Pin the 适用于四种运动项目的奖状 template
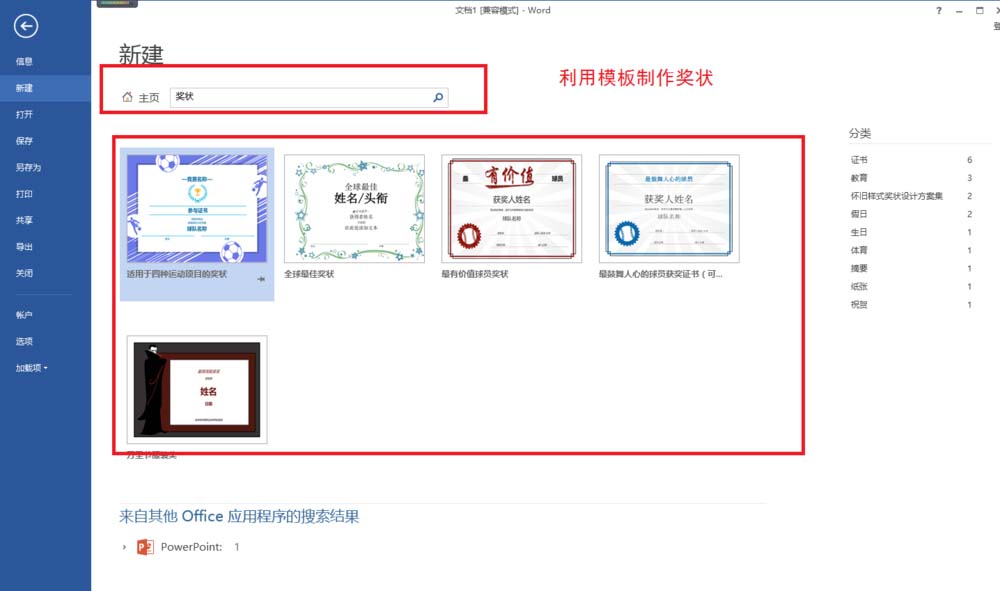Image resolution: width=1000 pixels, height=591 pixels. click(261, 279)
